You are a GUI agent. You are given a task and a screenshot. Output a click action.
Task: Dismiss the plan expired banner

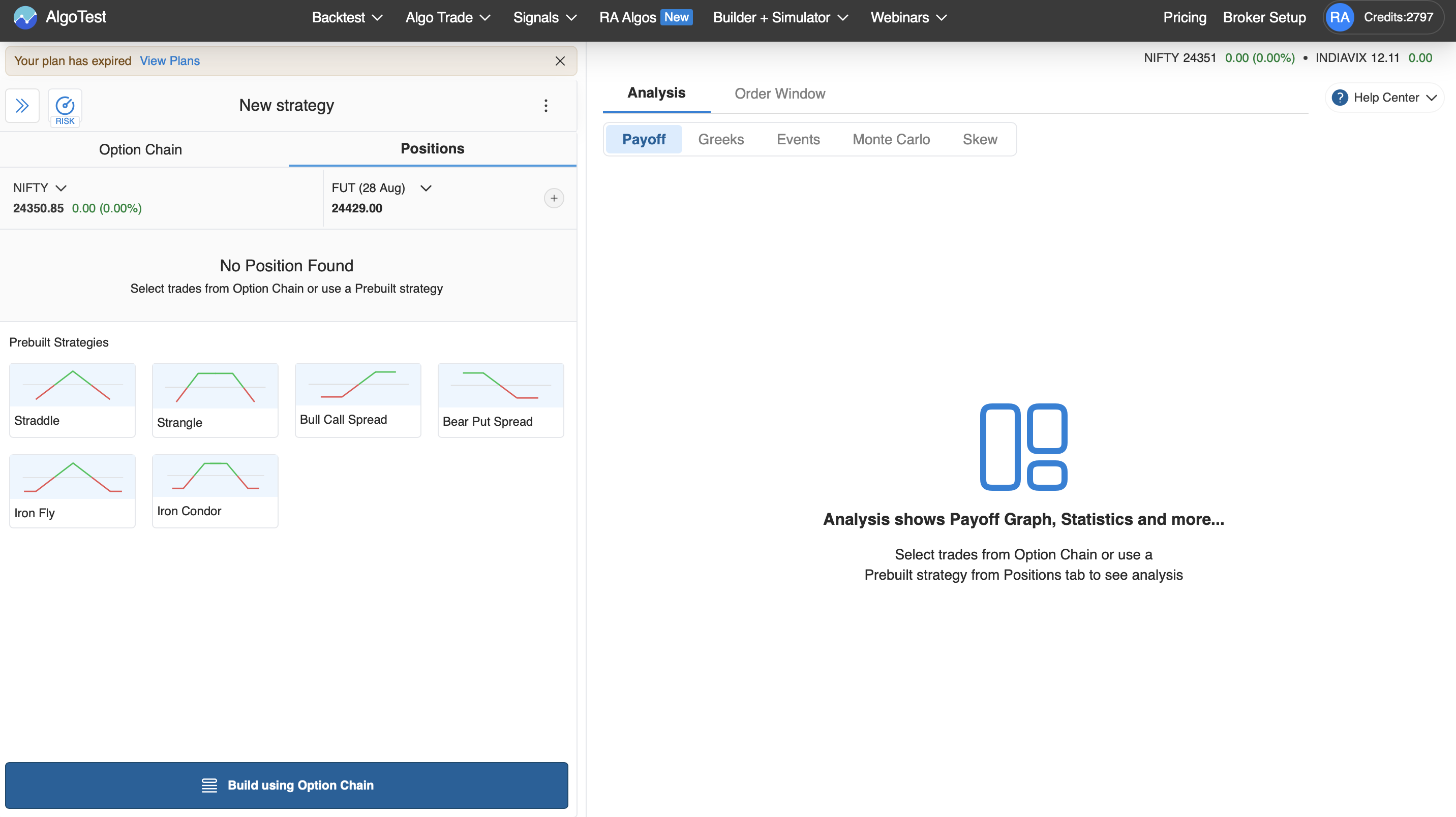coord(560,61)
